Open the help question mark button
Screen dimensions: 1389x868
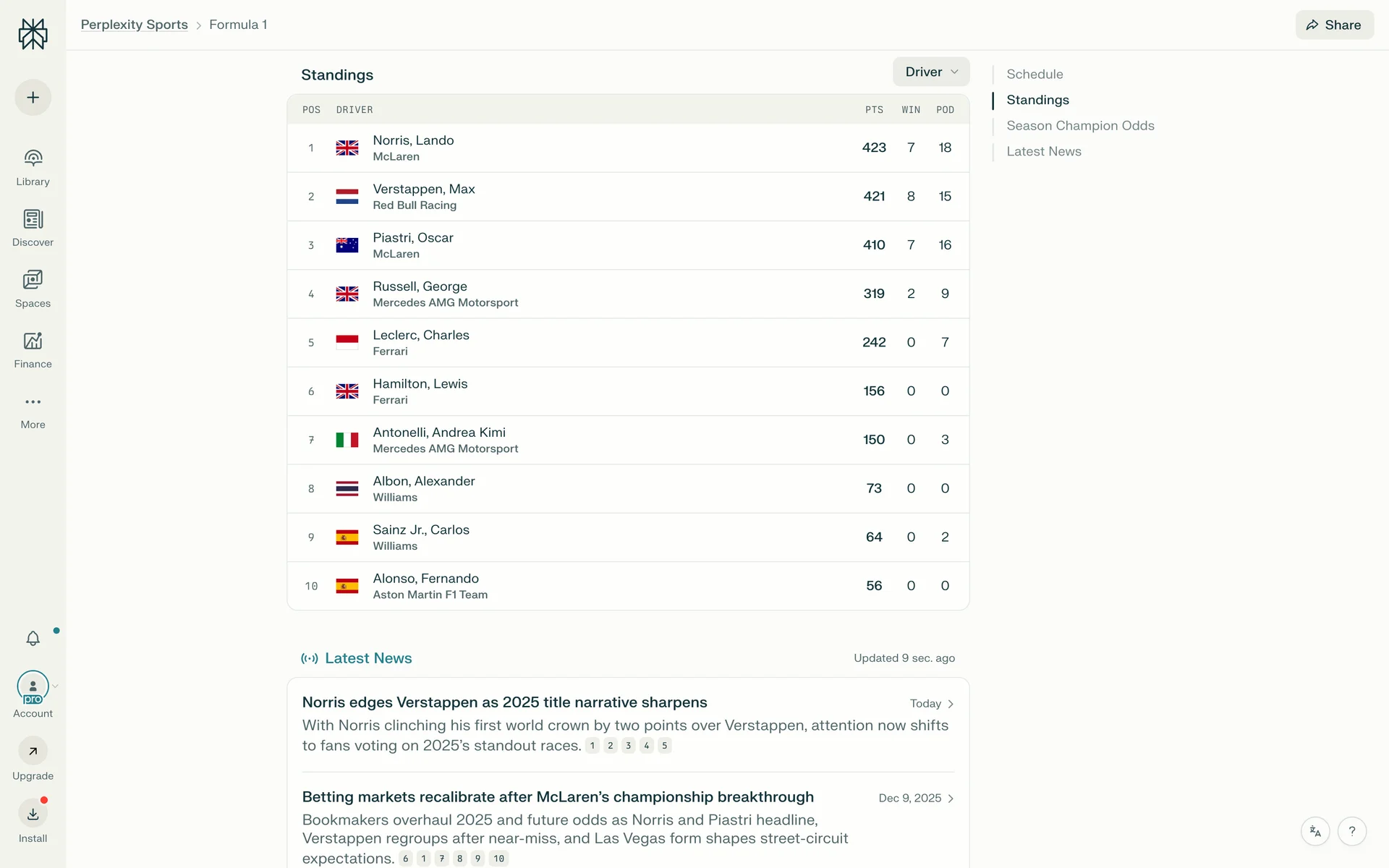pos(1351,831)
